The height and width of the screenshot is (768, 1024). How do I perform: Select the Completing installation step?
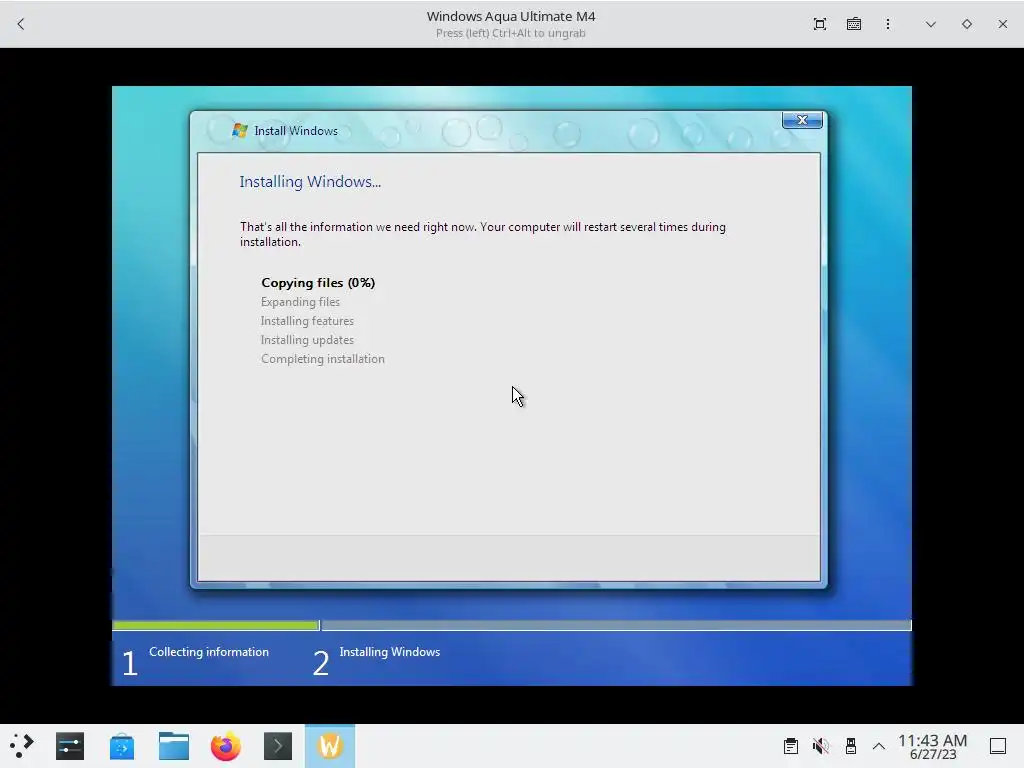(x=323, y=359)
